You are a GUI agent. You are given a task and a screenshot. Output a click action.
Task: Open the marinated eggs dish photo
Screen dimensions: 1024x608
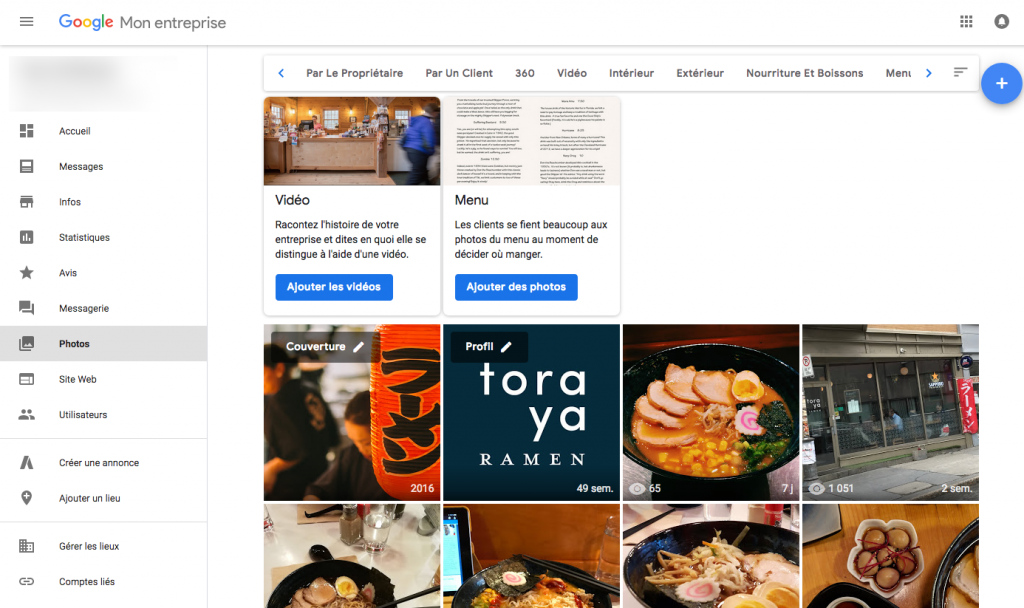(891, 556)
